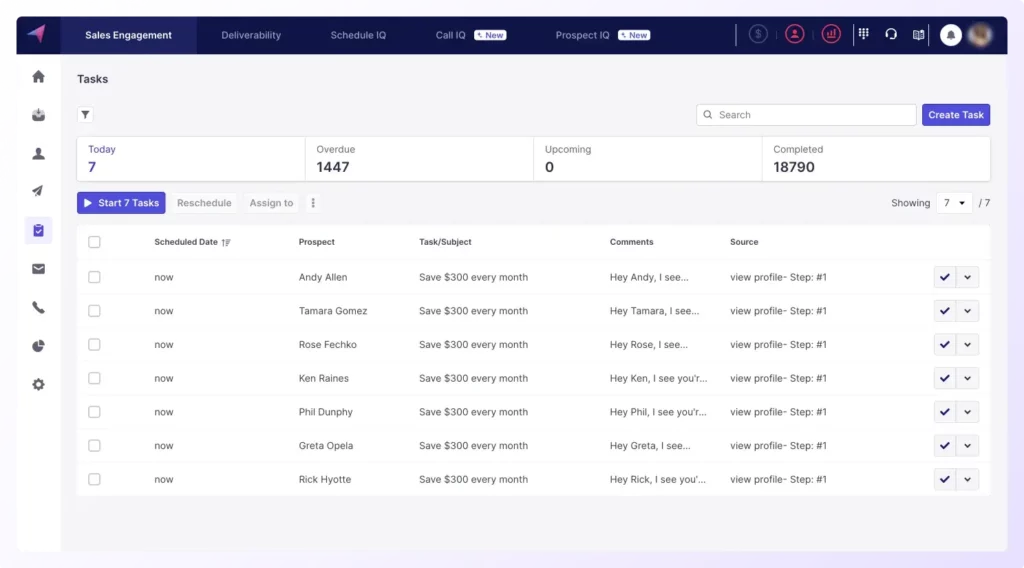This screenshot has height=568, width=1024.
Task: Check the Rick Hyotte row checkbox
Action: tap(94, 479)
